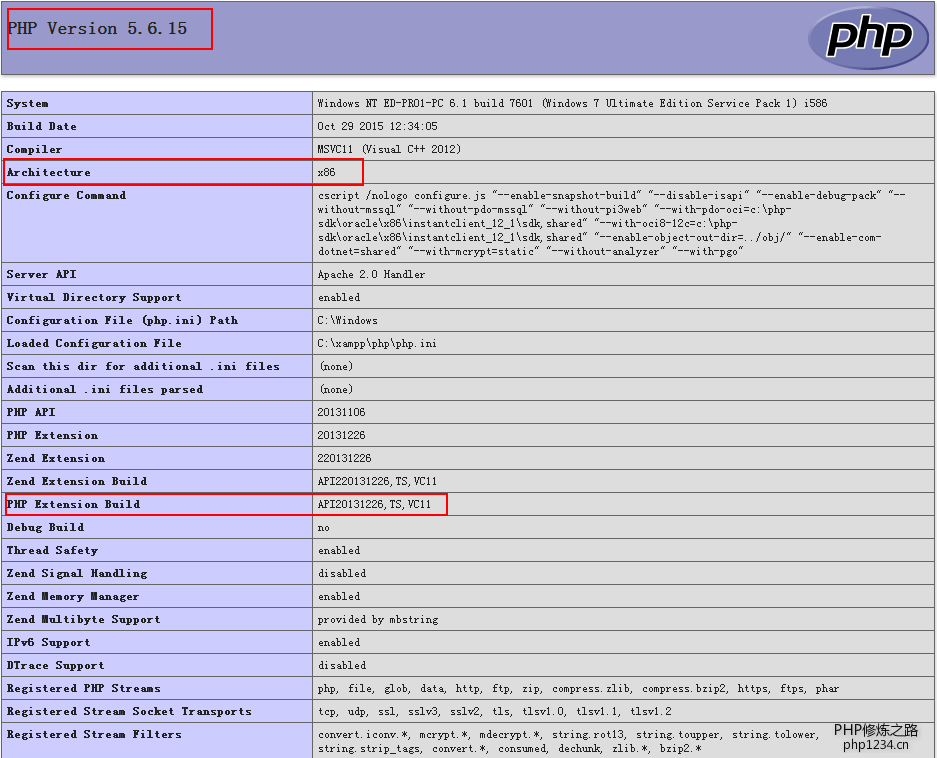Select the php, file, glob, data streams list
937x758 pixels.
click(578, 688)
